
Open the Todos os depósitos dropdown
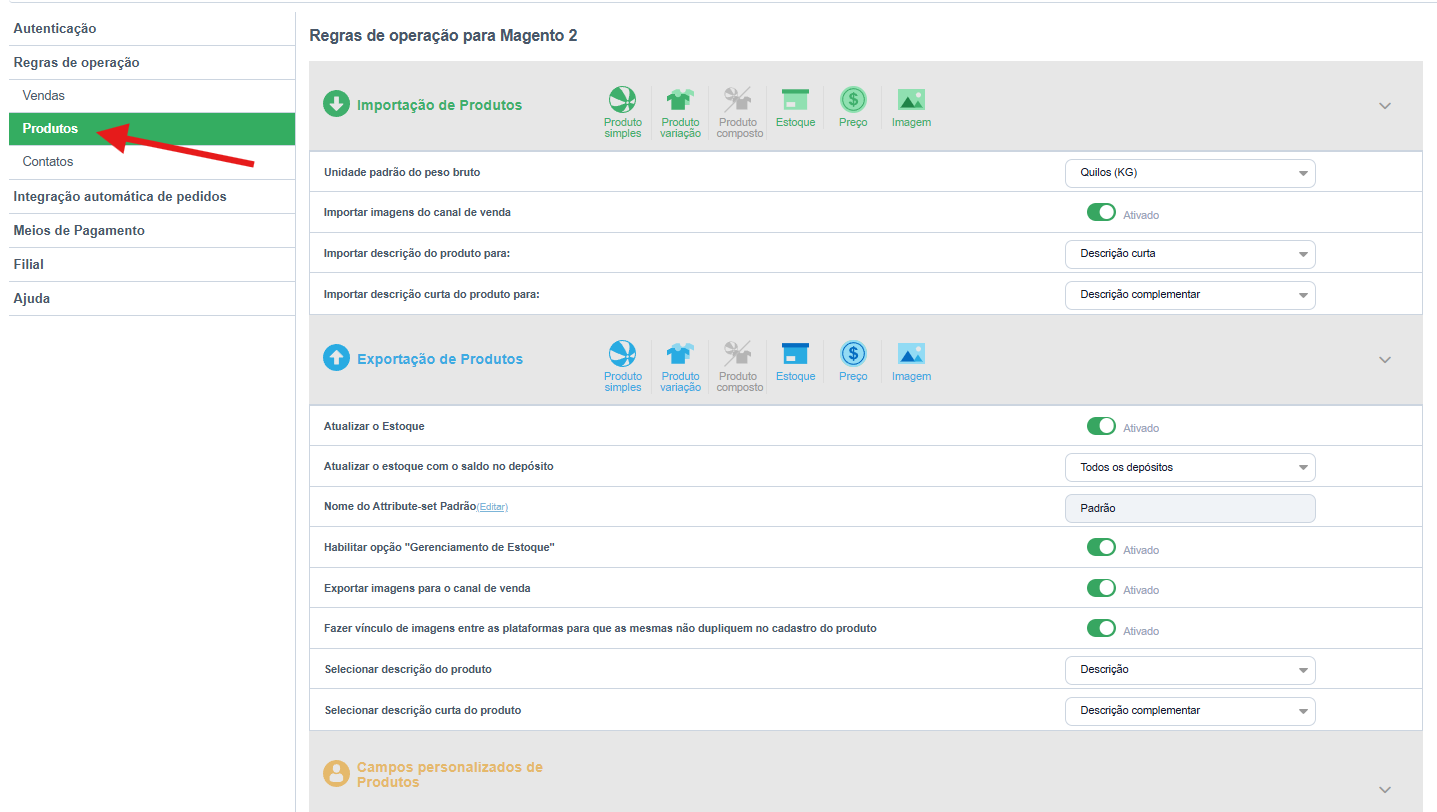point(1190,467)
